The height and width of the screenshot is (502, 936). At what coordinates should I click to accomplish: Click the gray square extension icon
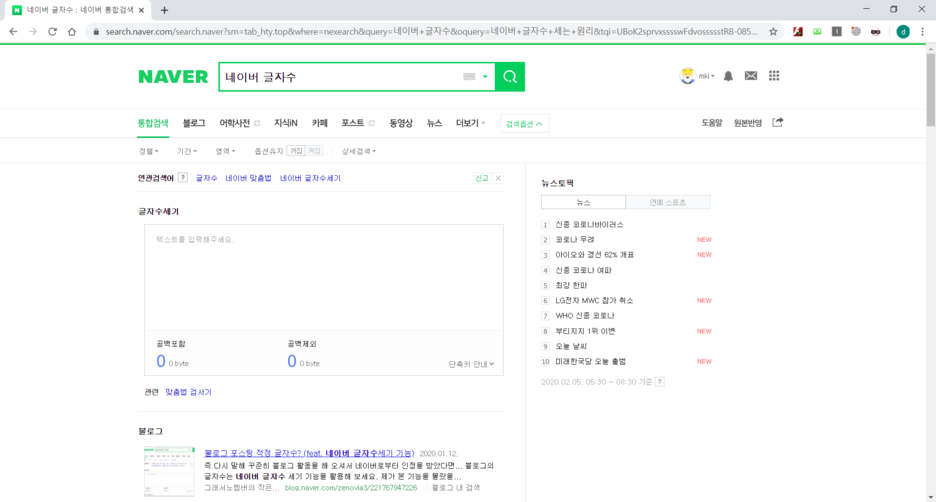[836, 32]
